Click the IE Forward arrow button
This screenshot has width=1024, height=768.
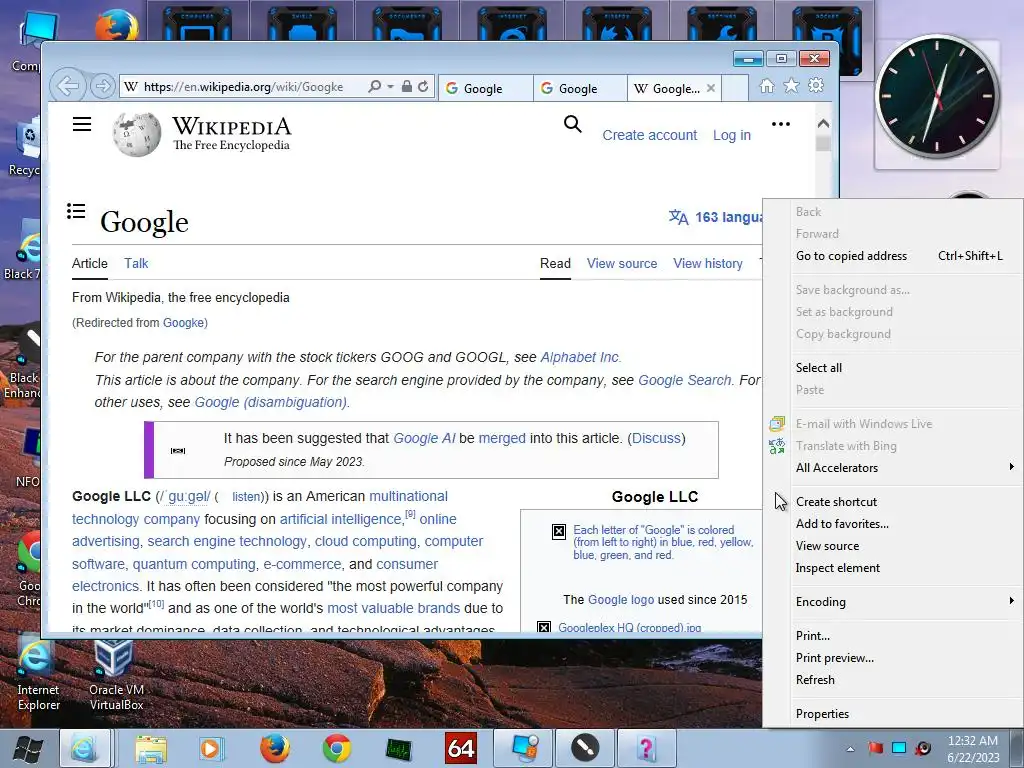coord(102,86)
